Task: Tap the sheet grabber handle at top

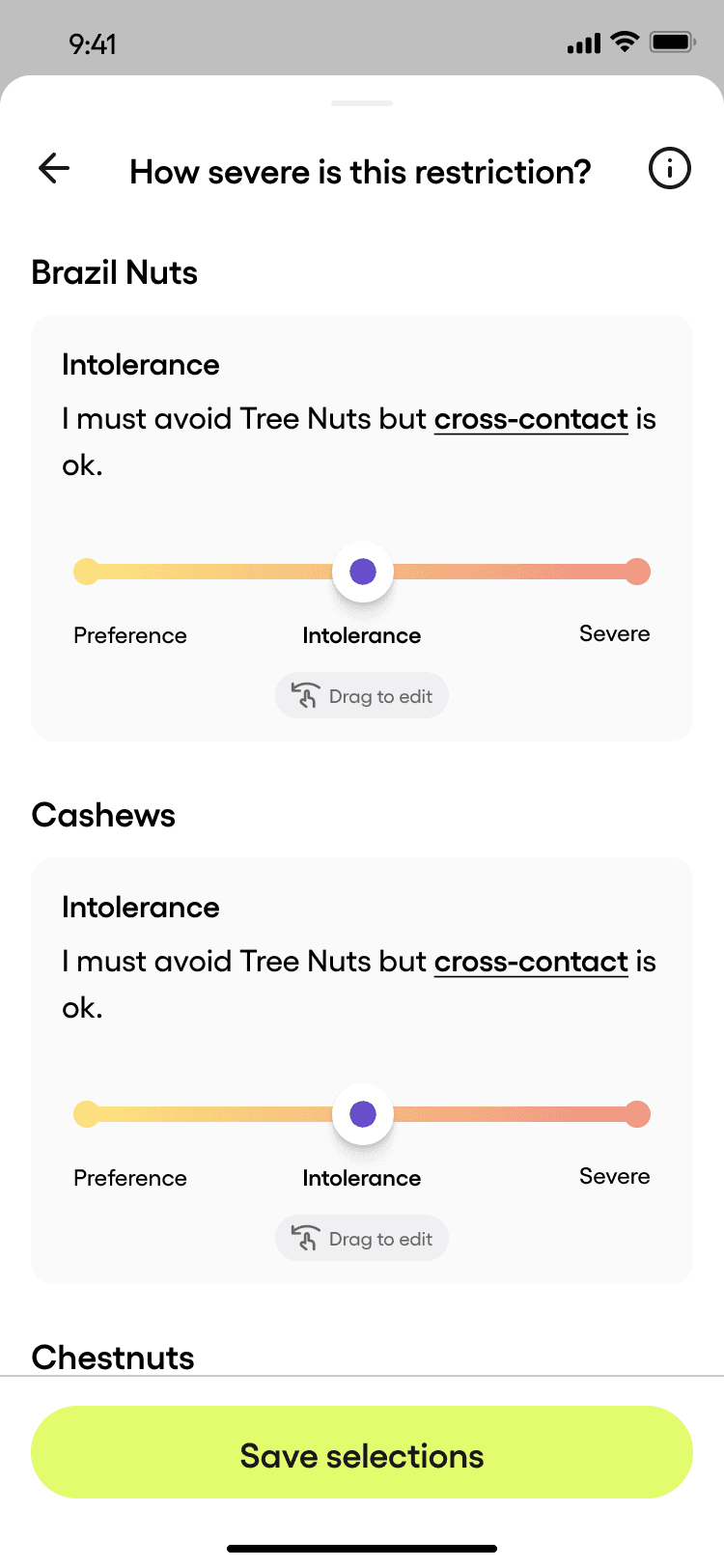Action: point(362,102)
